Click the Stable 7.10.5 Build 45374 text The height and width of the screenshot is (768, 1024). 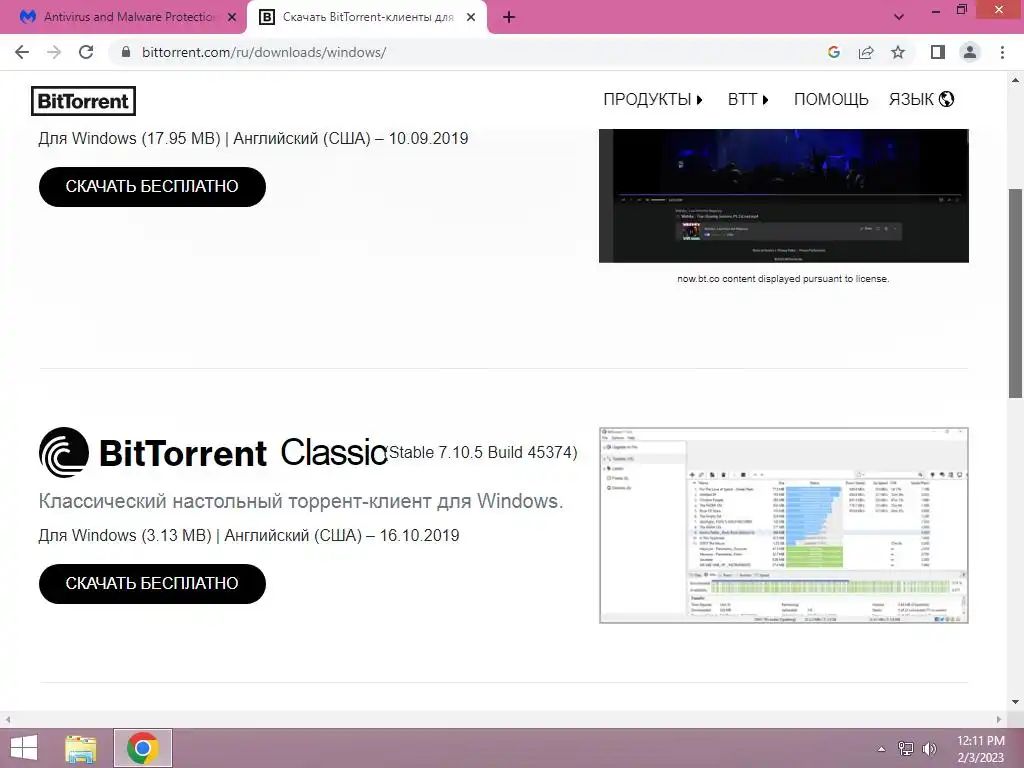click(x=482, y=453)
